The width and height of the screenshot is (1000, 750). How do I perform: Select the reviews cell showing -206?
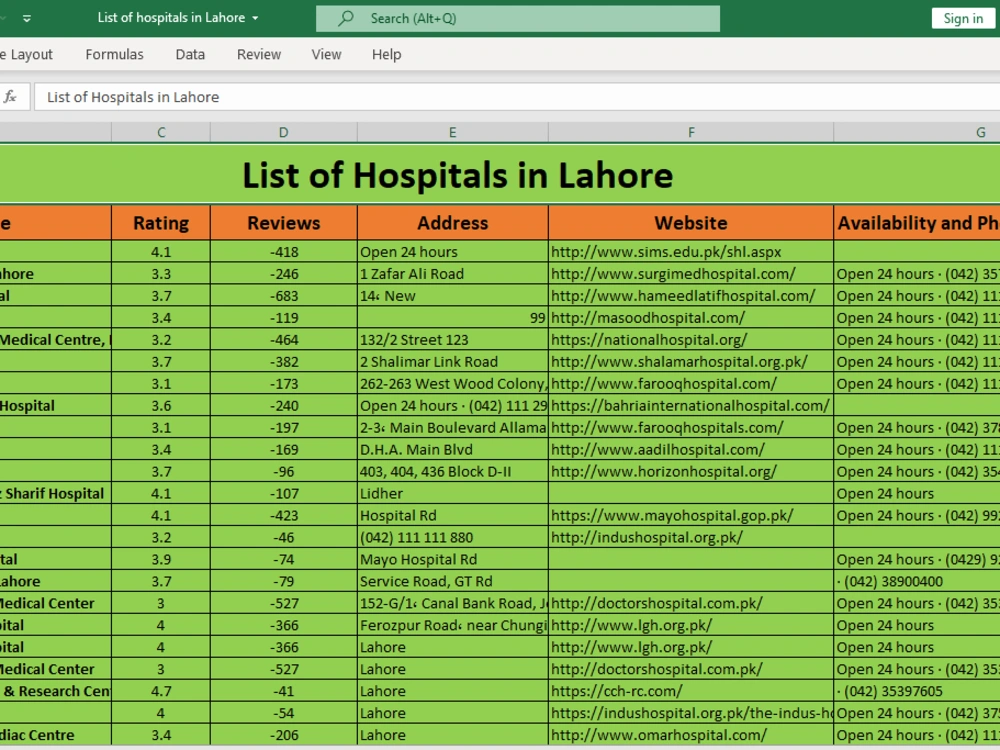click(283, 735)
